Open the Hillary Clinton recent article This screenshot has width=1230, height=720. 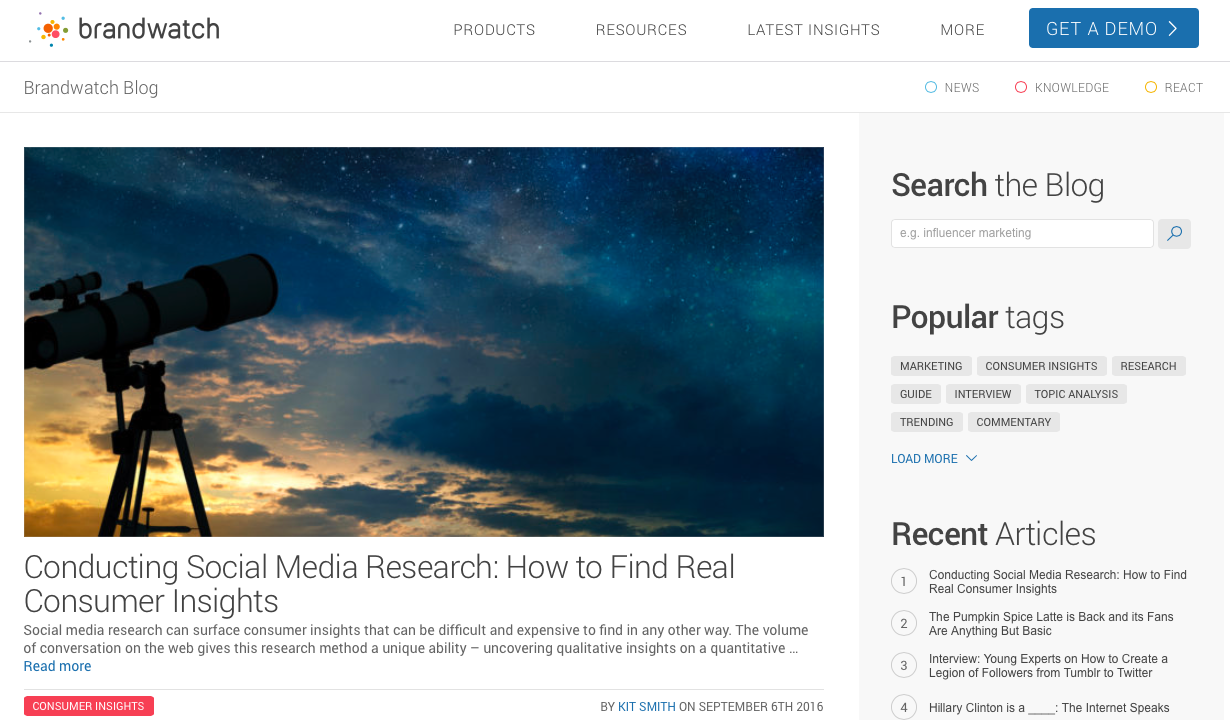click(x=1049, y=708)
